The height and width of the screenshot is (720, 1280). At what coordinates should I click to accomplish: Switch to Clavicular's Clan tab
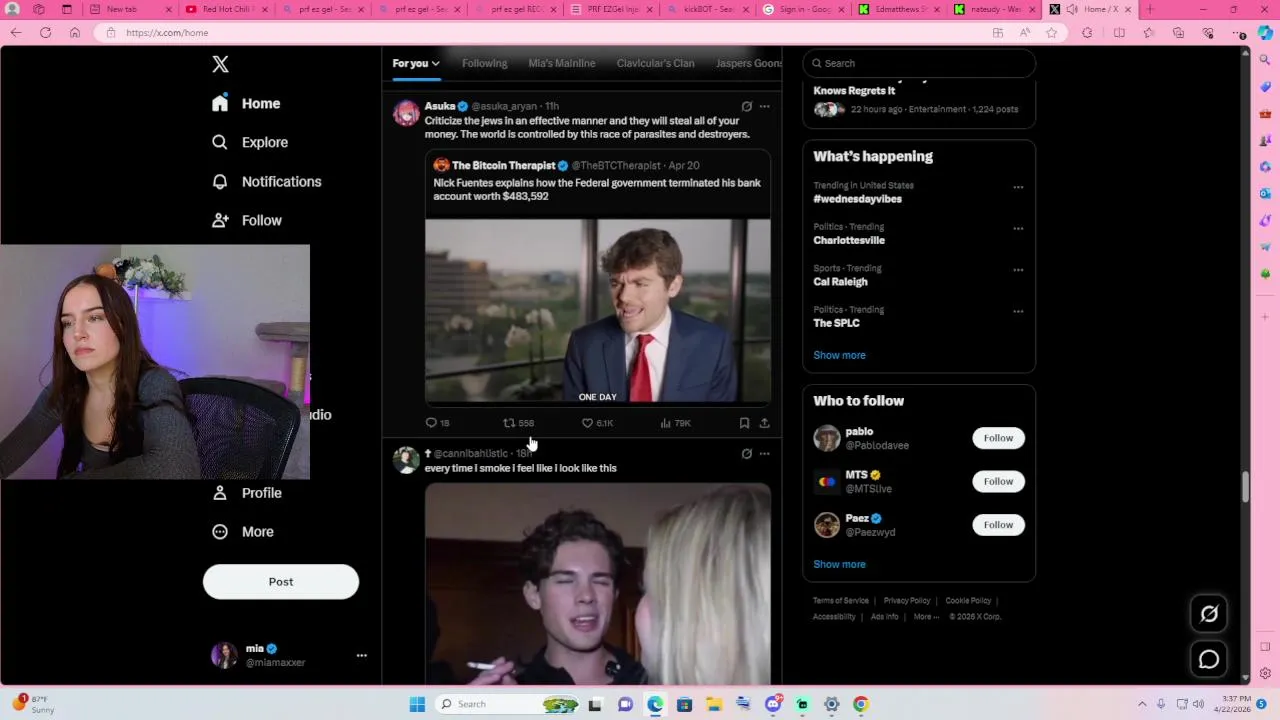[x=655, y=63]
